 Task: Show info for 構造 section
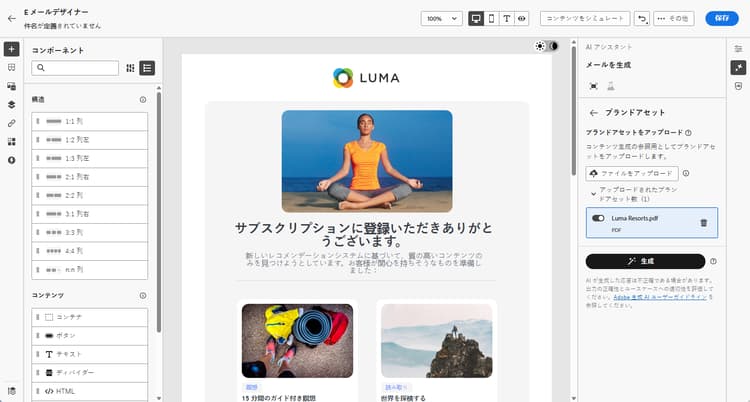point(143,100)
